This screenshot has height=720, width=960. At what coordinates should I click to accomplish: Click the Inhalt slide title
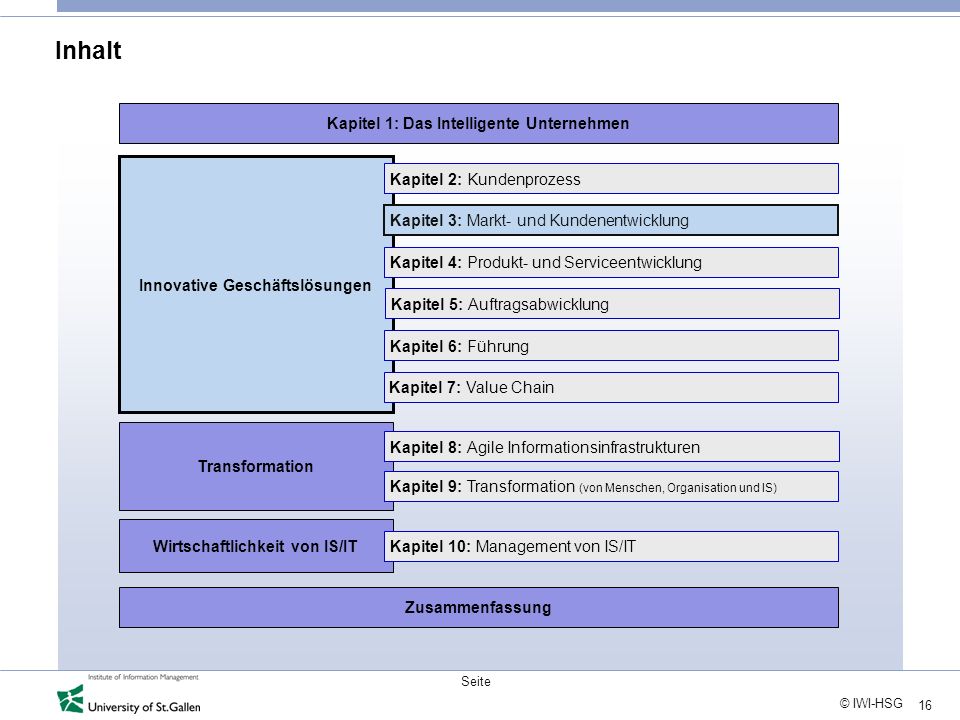click(88, 50)
